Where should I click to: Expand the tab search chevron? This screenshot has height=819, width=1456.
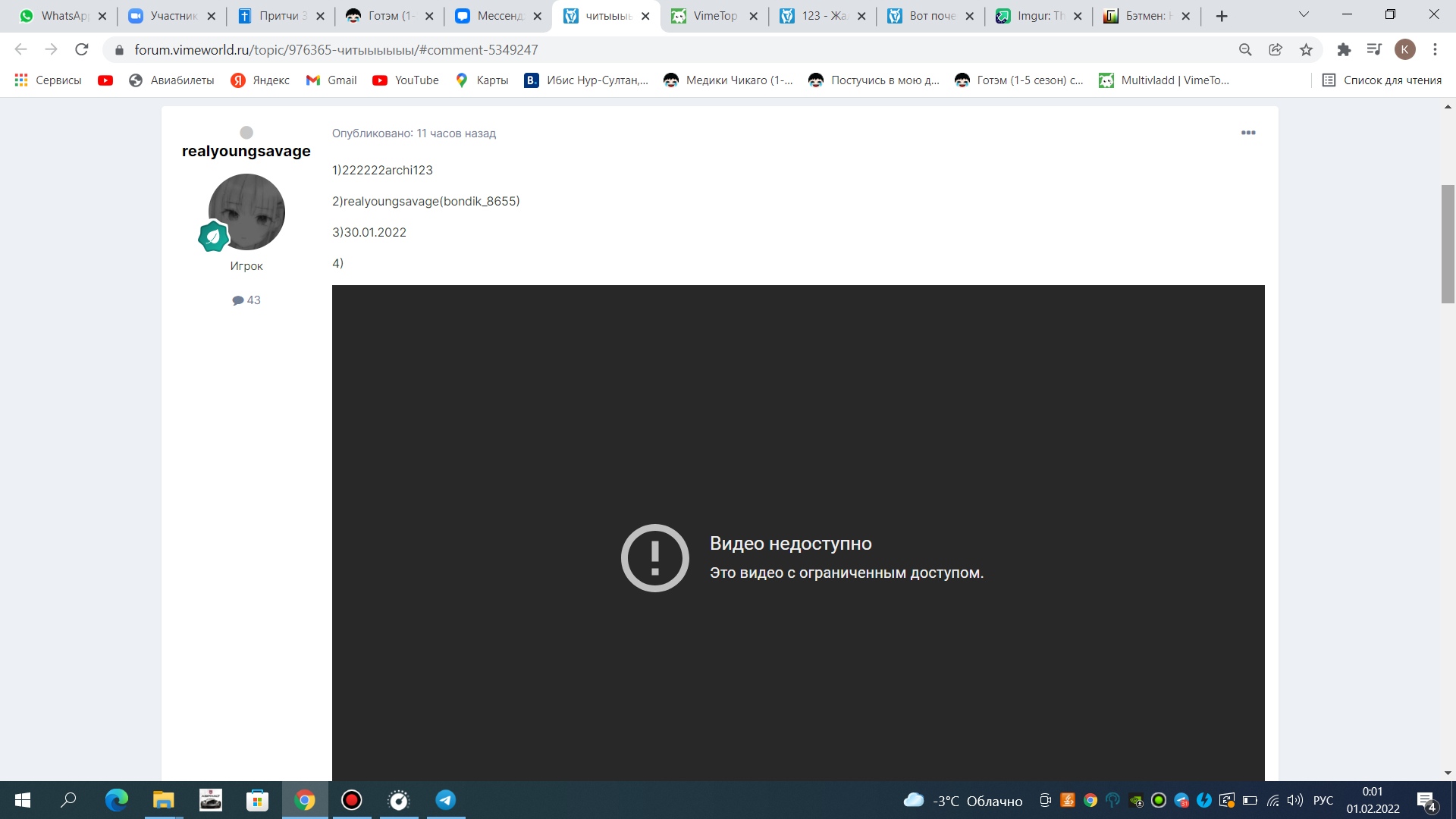(1304, 15)
